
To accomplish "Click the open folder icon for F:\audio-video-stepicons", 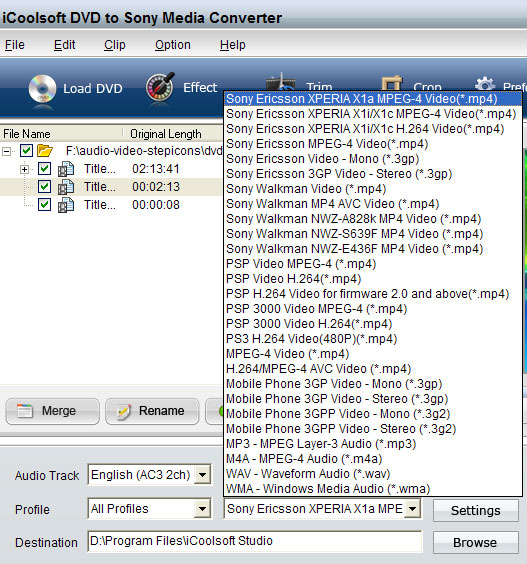I will [45, 150].
